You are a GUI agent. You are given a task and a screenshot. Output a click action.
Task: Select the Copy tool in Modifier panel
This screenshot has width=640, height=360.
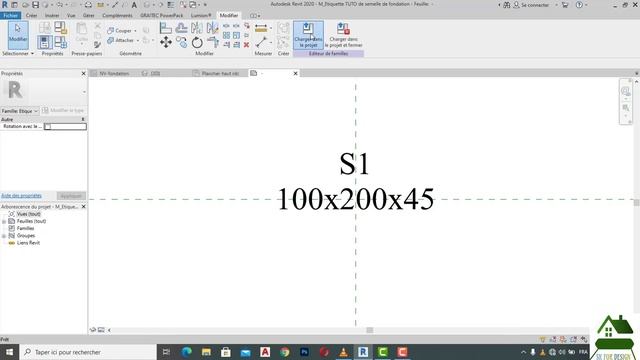coord(181,42)
